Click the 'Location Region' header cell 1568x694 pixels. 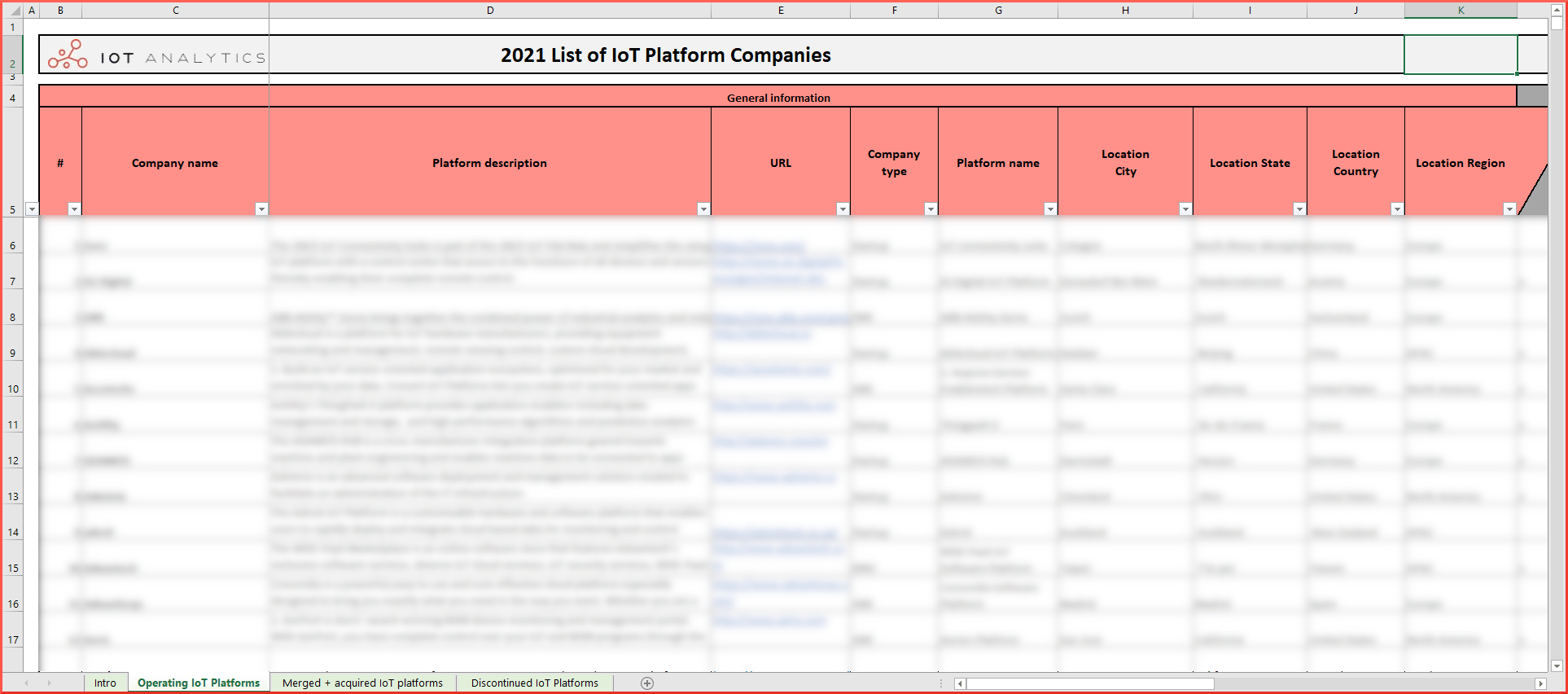point(1461,163)
